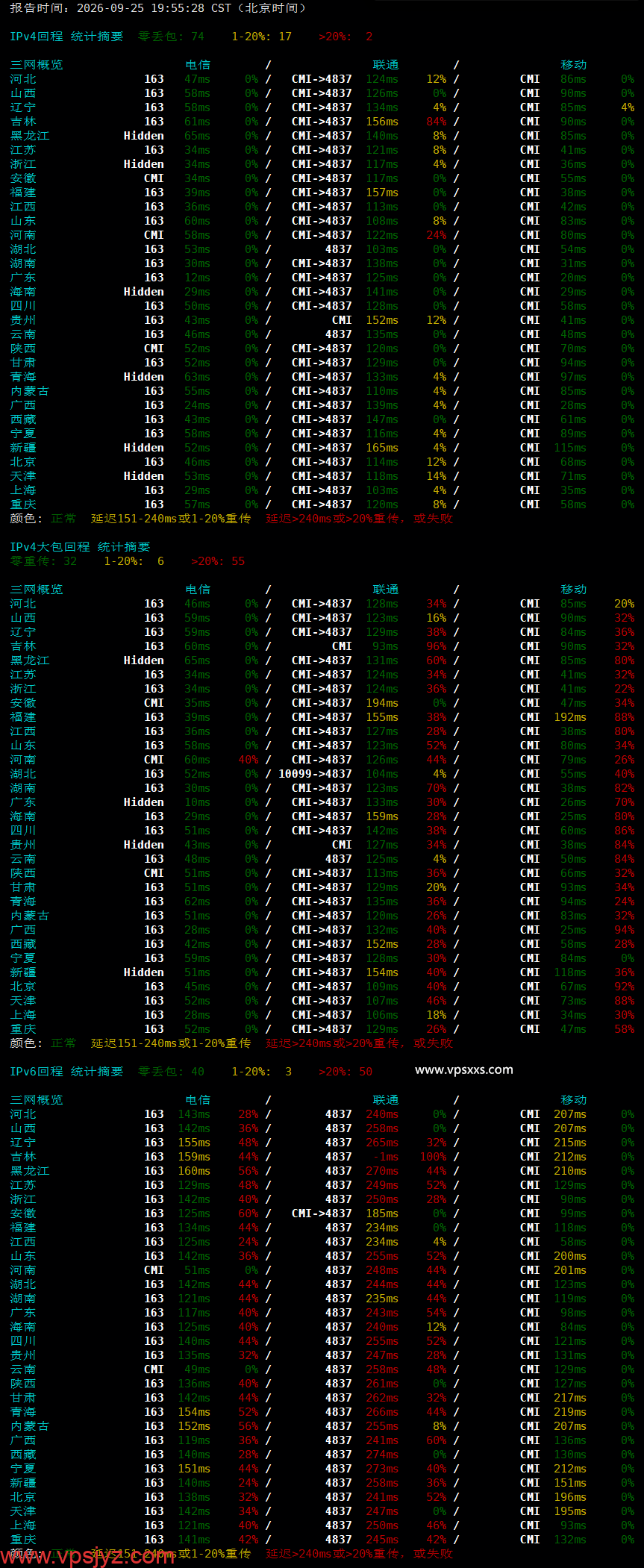Click 浙江 row's '90ms' in IPv6回程 table

[x=573, y=1199]
